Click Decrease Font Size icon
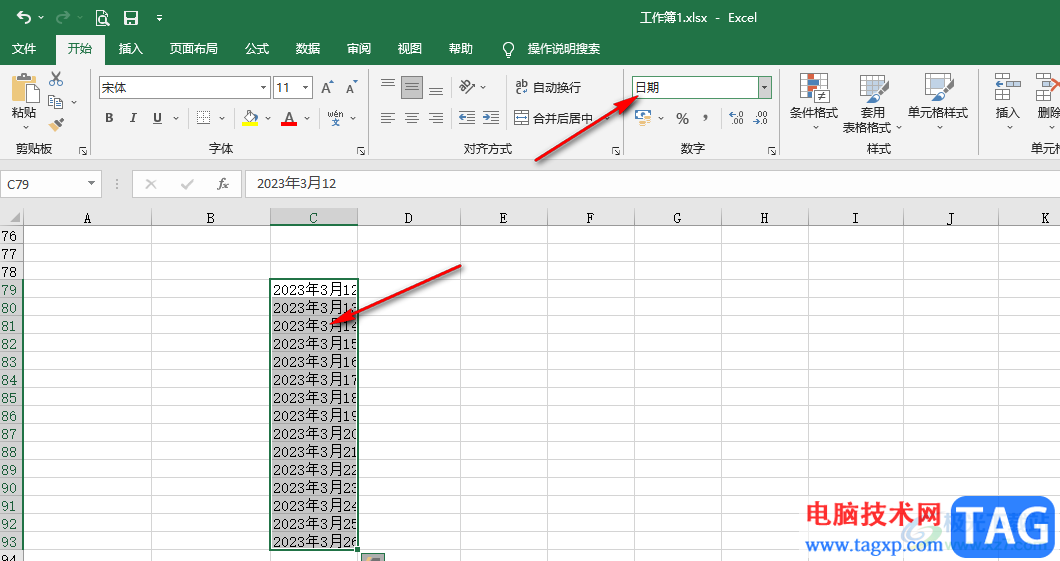Screen dimensions: 1060x561 [351, 88]
